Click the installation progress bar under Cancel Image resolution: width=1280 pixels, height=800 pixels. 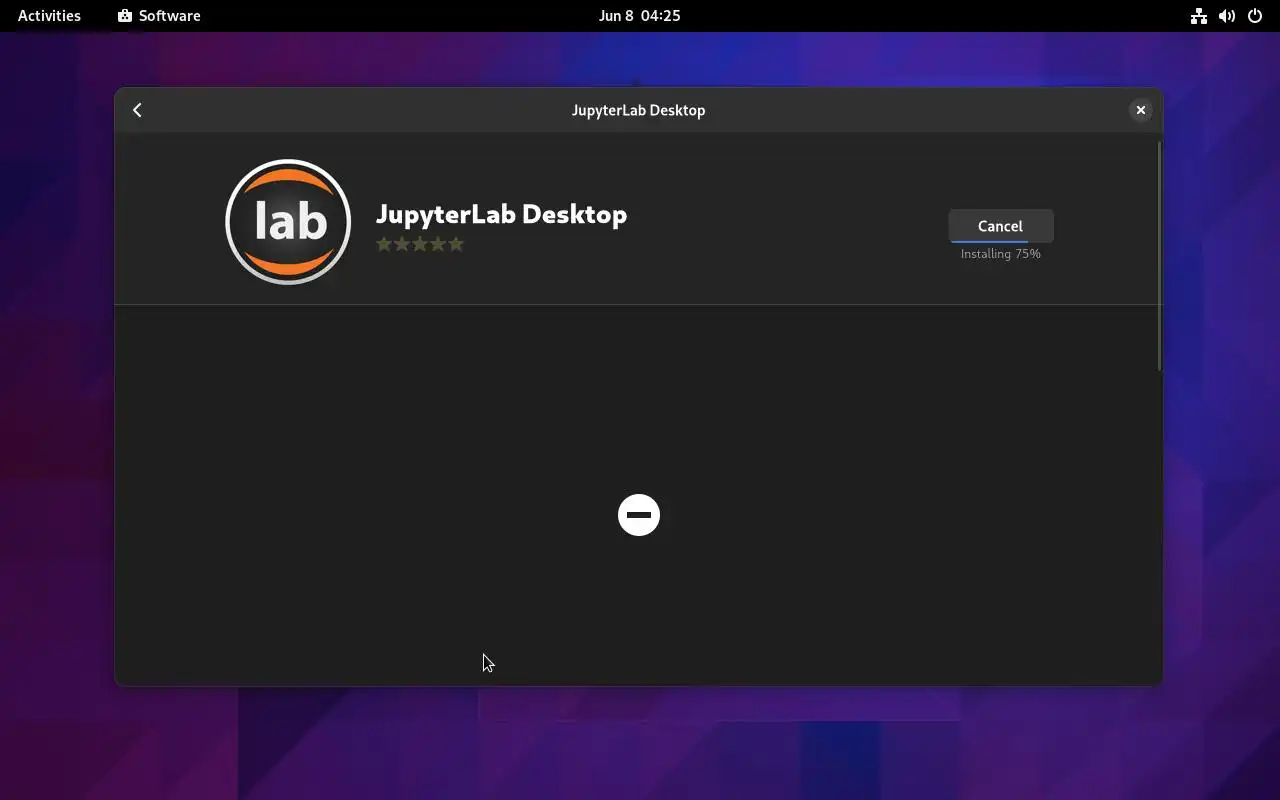(1000, 241)
